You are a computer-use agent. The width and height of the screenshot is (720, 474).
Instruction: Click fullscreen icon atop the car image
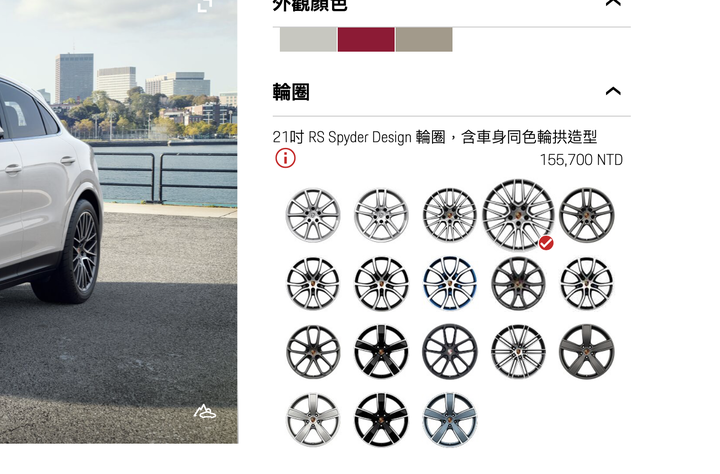205,5
